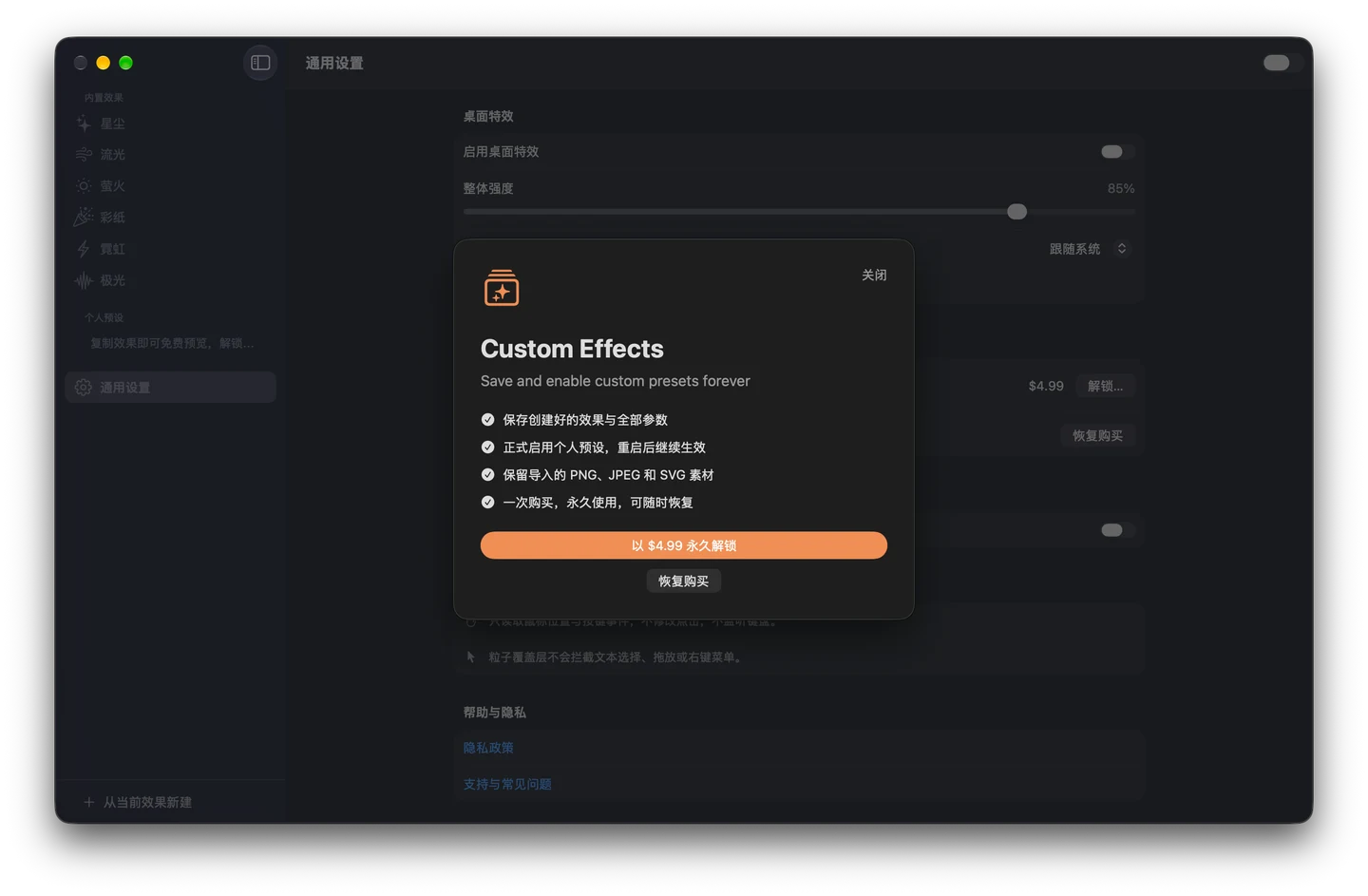Screen dimensions: 1368x896
Task: Click the 通用设置 gear icon
Action: click(84, 388)
